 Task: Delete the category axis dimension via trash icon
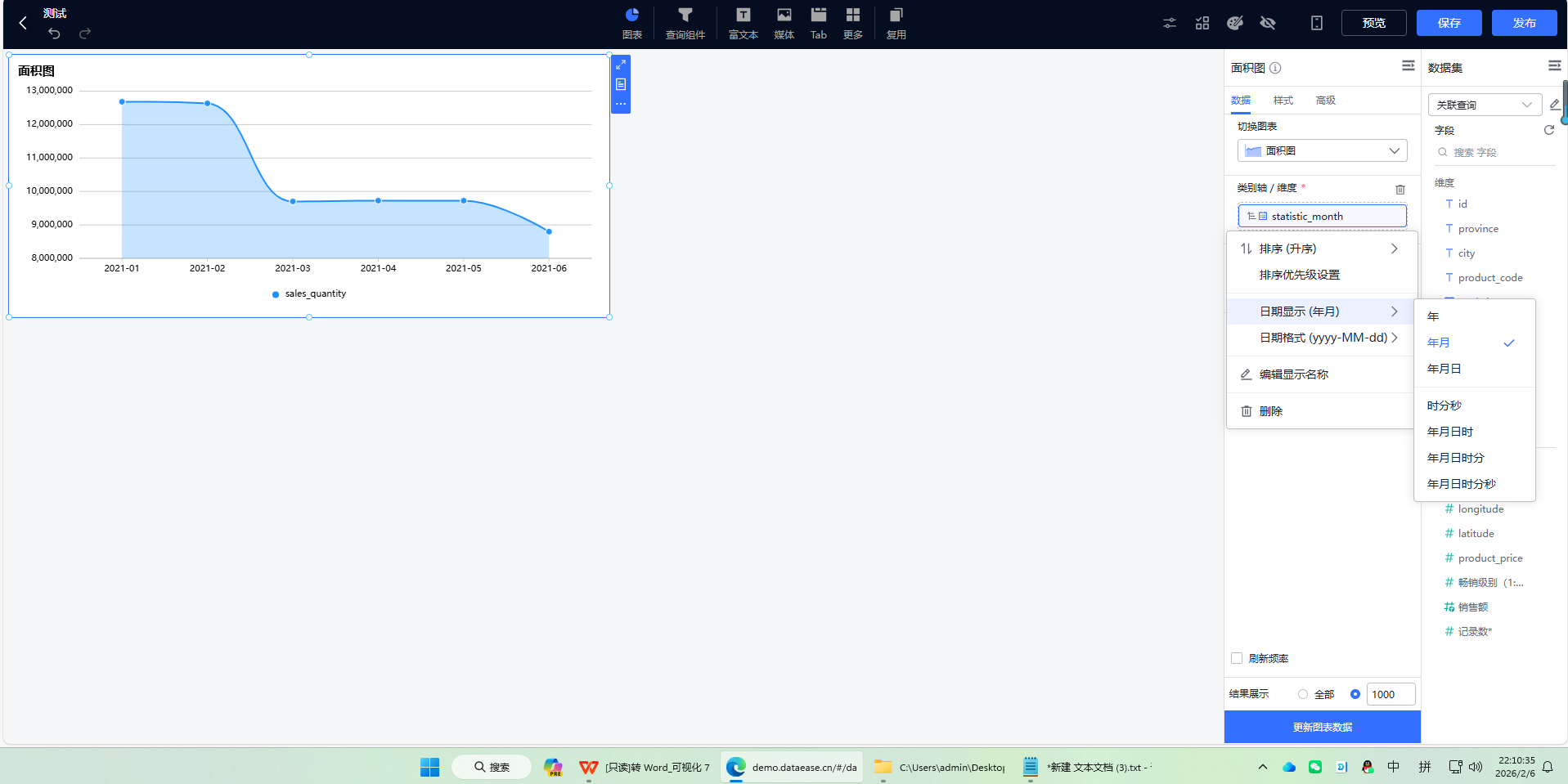(x=1400, y=189)
